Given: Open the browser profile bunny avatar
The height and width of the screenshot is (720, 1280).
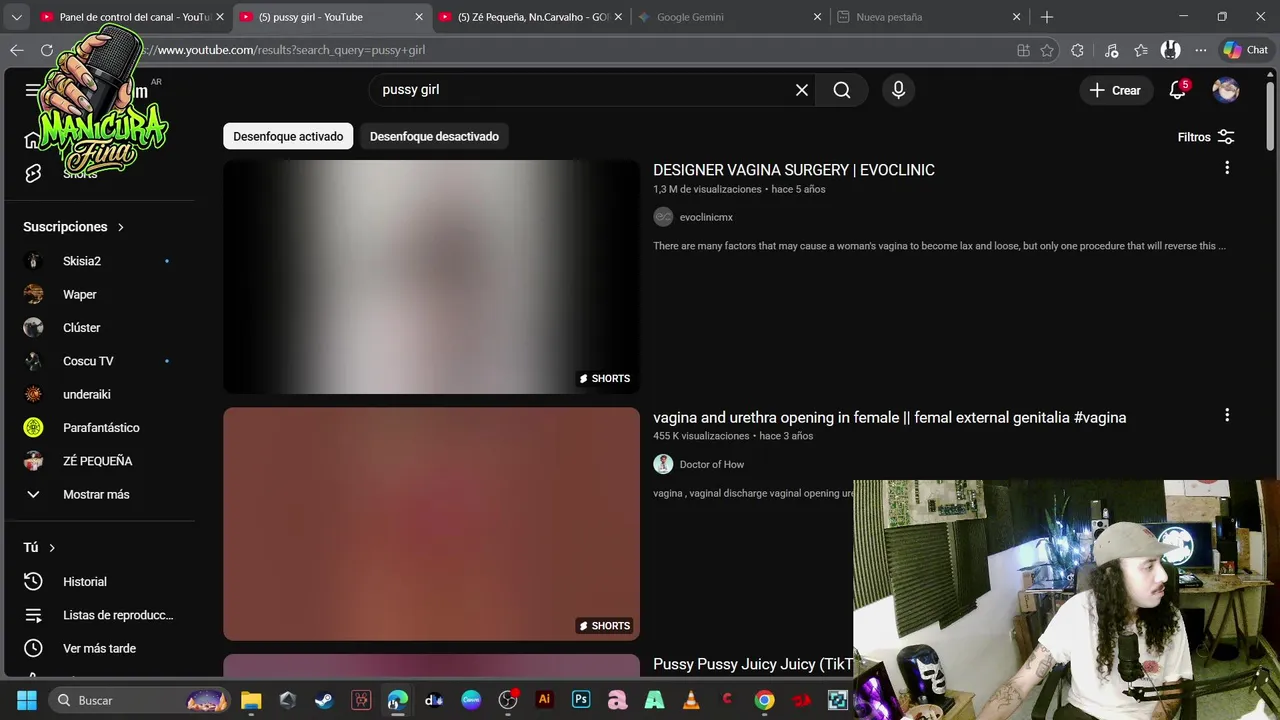Looking at the screenshot, I should click(1170, 50).
